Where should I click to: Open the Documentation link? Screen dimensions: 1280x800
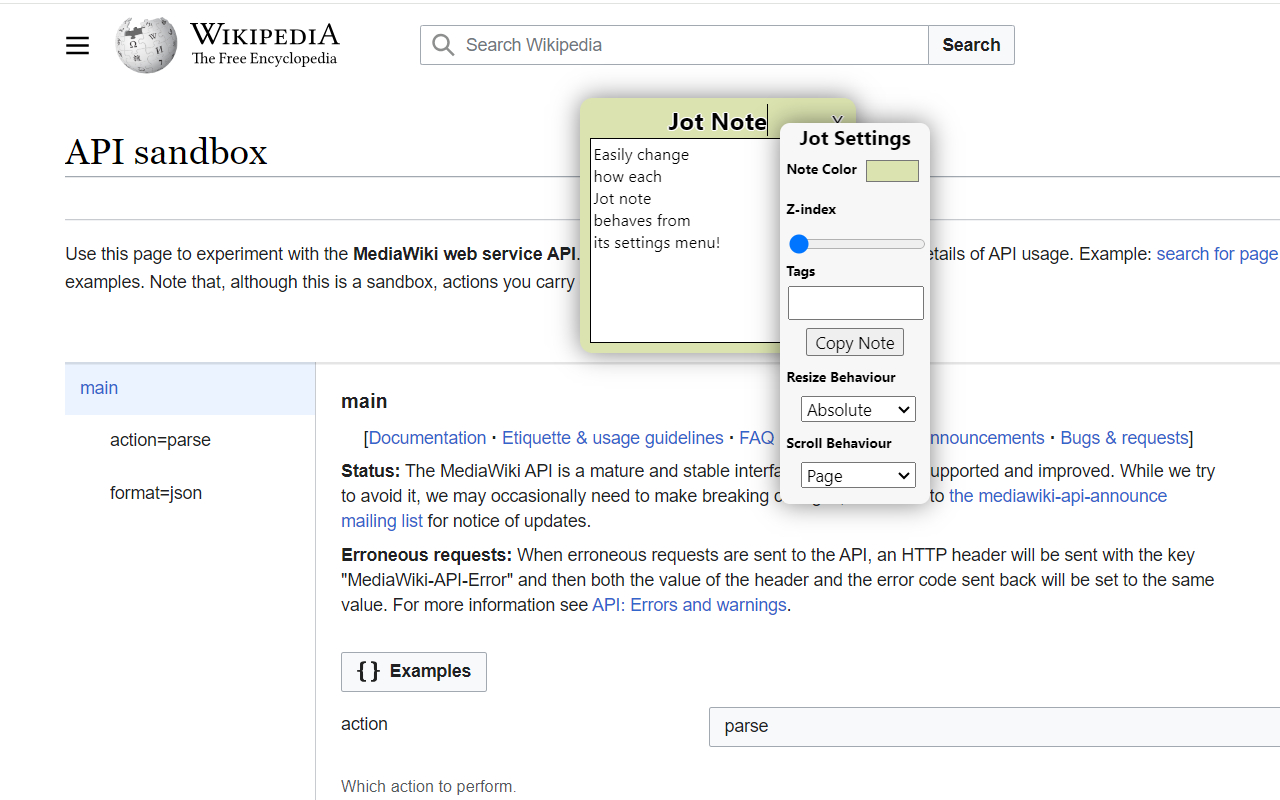(427, 437)
